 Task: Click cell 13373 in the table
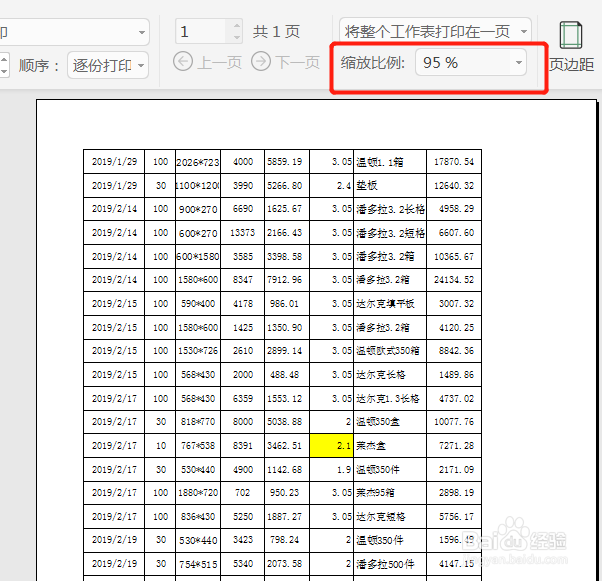pos(242,233)
